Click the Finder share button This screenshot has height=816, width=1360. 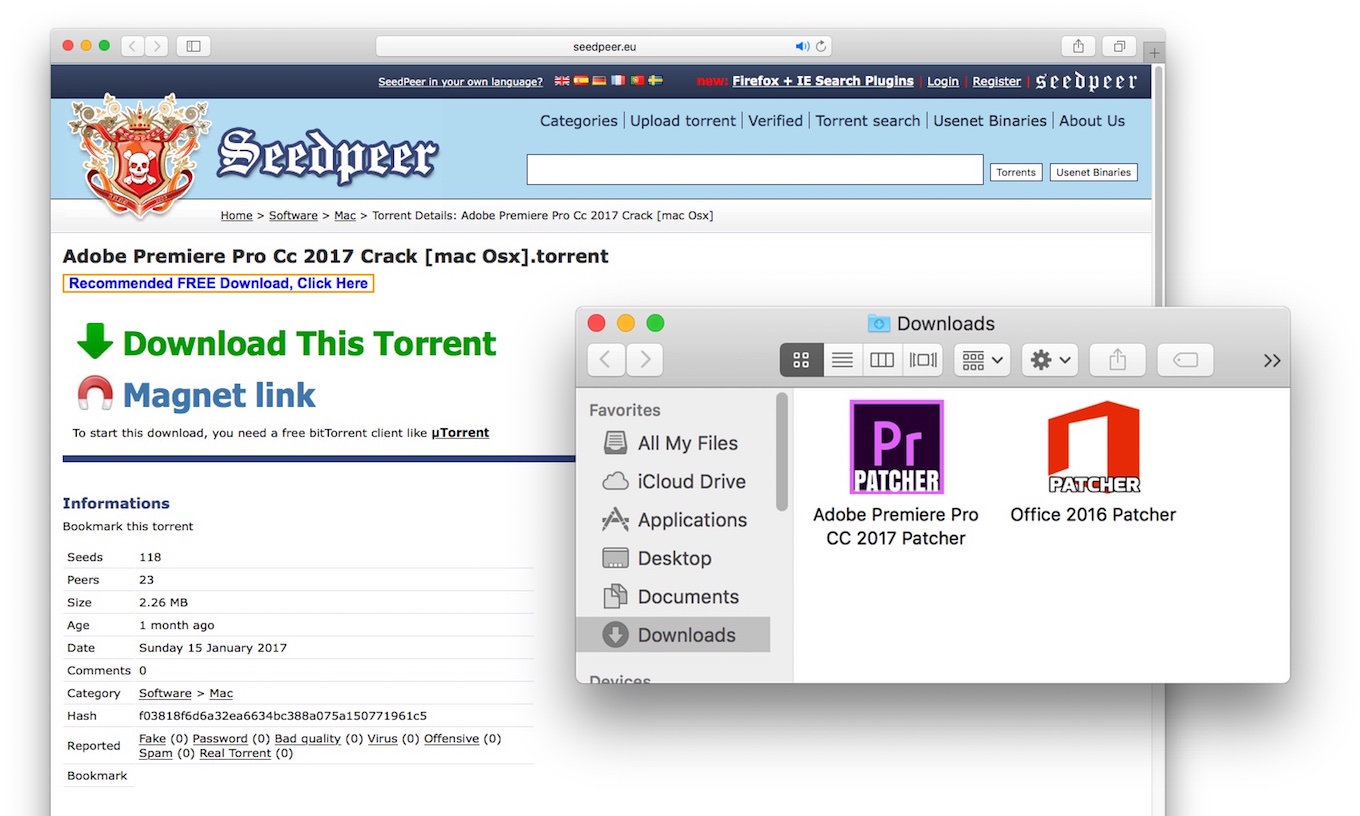point(1117,360)
